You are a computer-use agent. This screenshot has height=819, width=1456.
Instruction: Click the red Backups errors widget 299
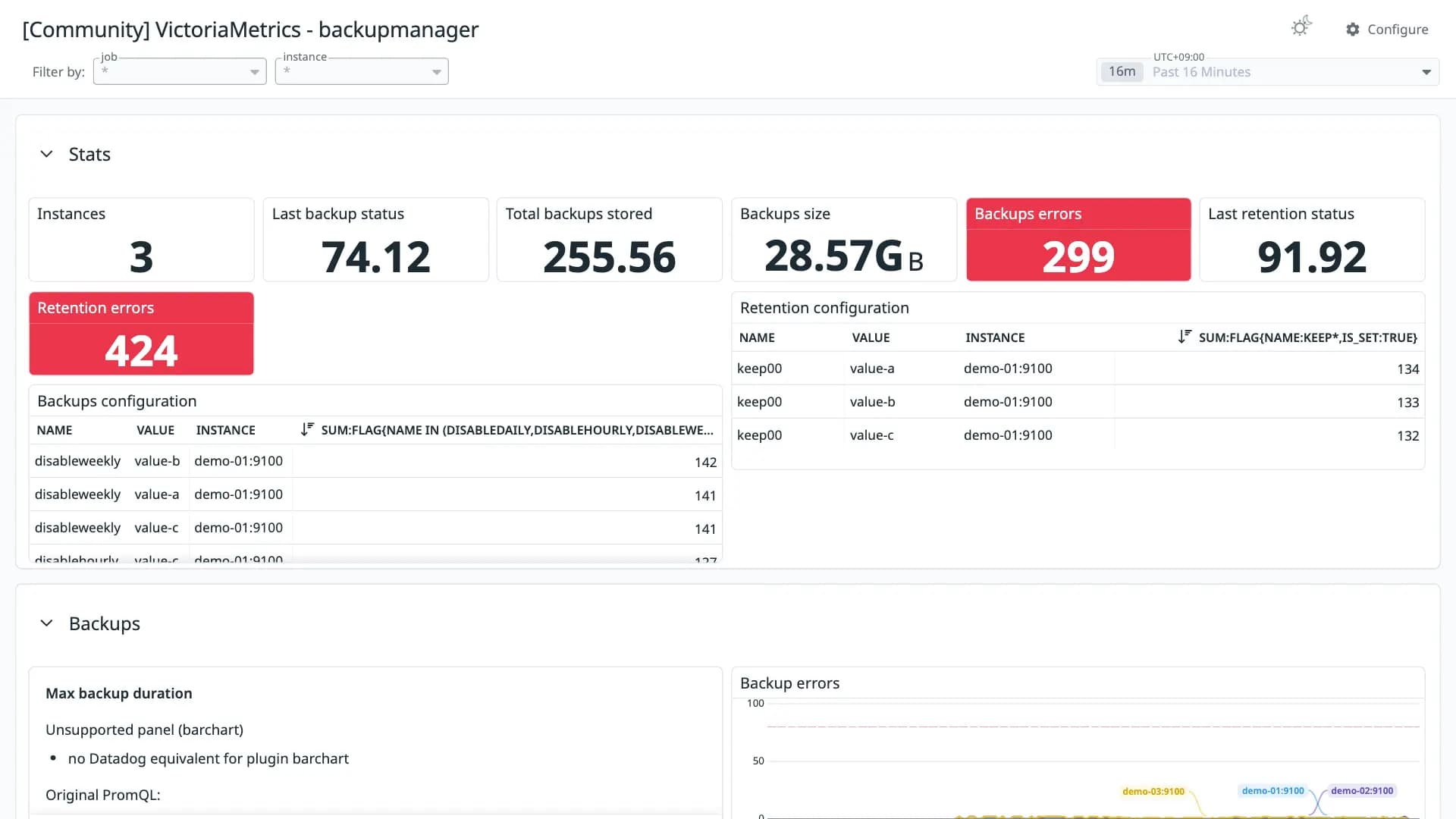pyautogui.click(x=1078, y=240)
